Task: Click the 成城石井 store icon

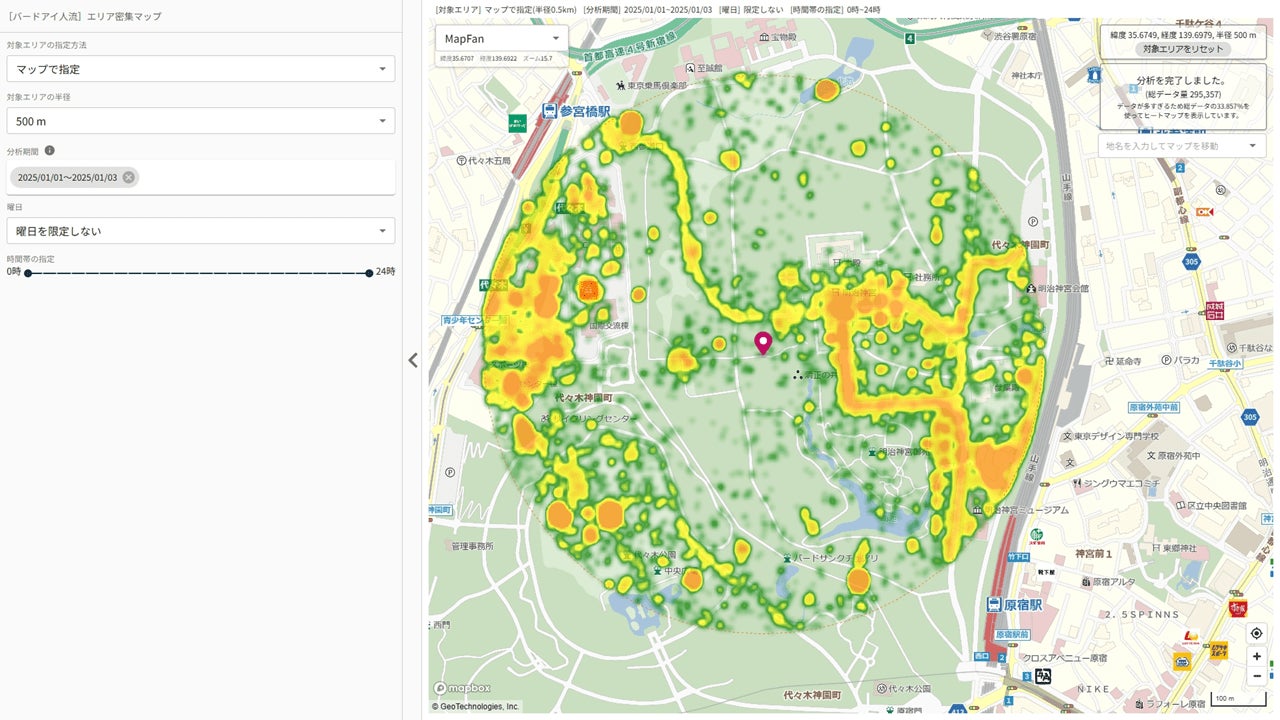Action: [x=1215, y=309]
